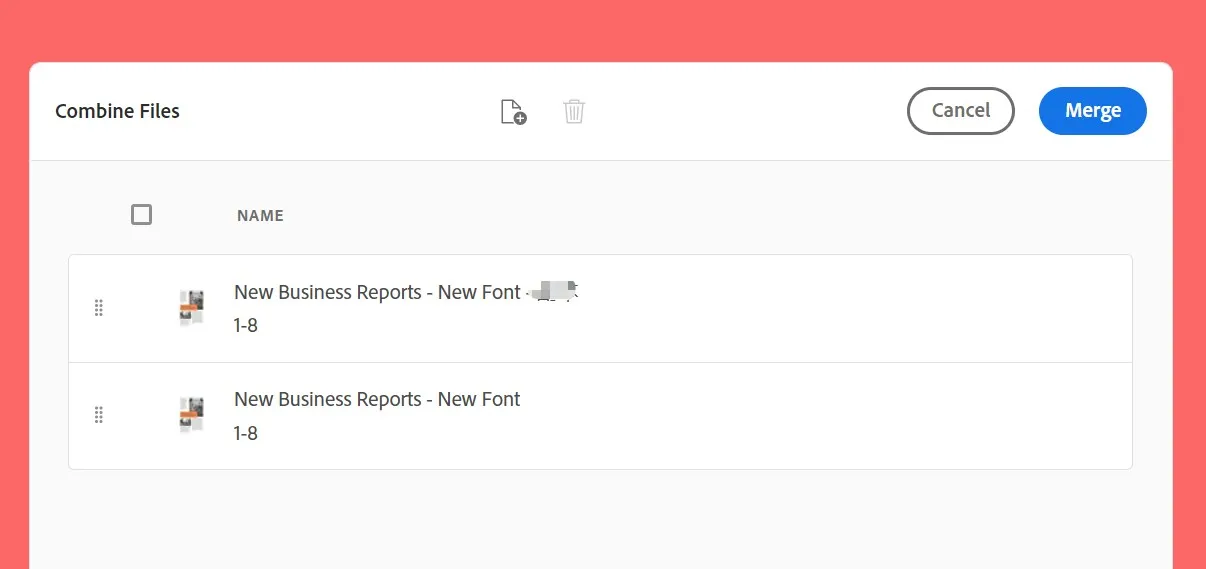The height and width of the screenshot is (569, 1206).
Task: Click the Combine Files title
Action: point(117,111)
